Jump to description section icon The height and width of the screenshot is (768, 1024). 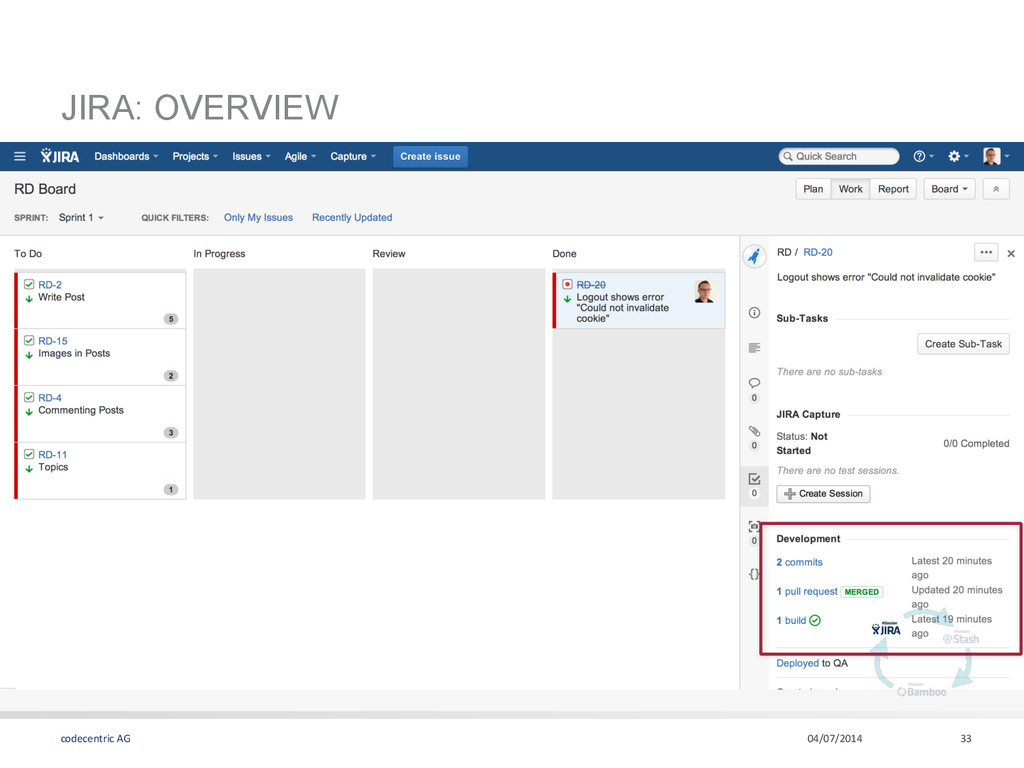[x=754, y=347]
